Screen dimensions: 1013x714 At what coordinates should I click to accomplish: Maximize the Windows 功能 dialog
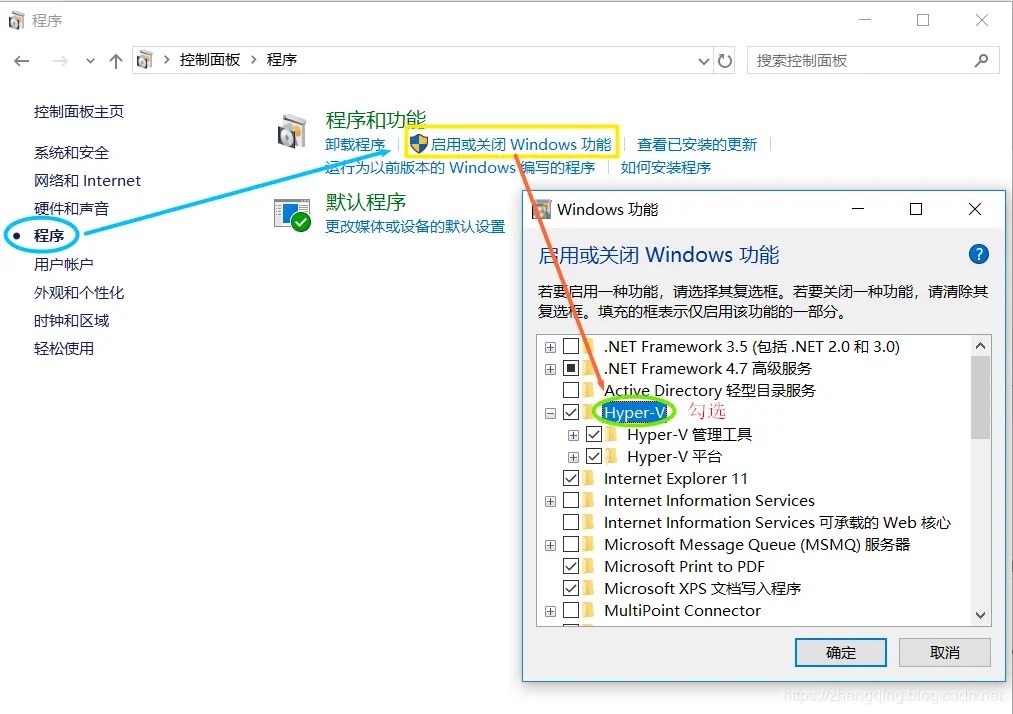point(915,209)
